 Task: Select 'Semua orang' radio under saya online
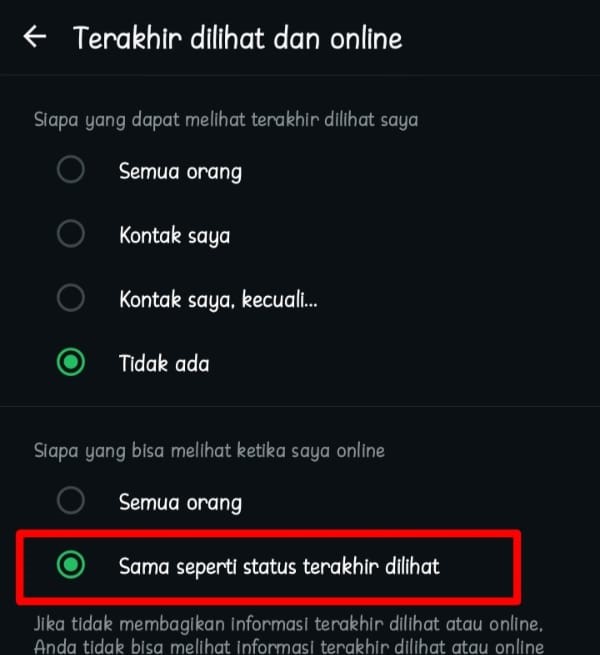point(71,500)
